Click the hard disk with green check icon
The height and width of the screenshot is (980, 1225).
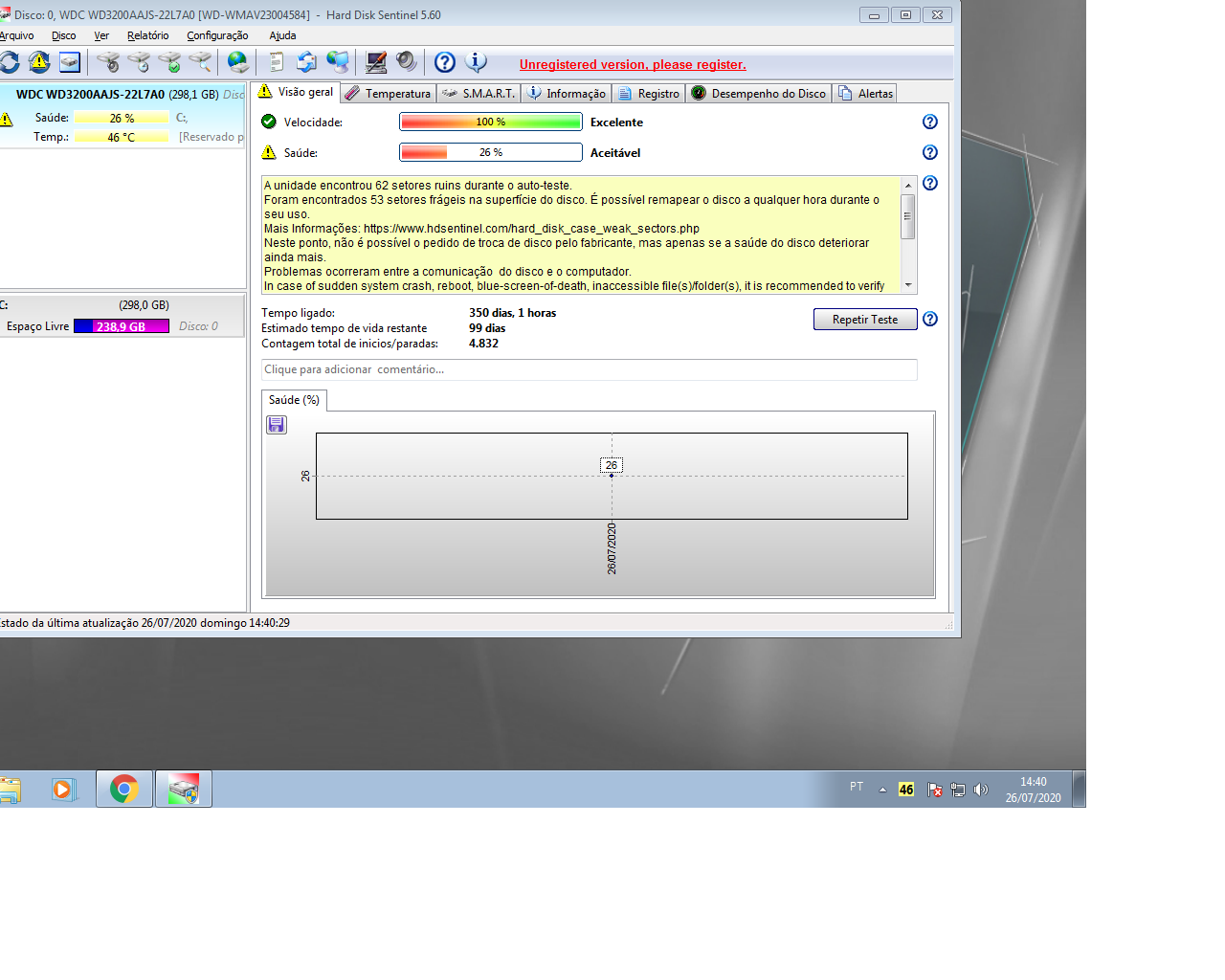(169, 62)
